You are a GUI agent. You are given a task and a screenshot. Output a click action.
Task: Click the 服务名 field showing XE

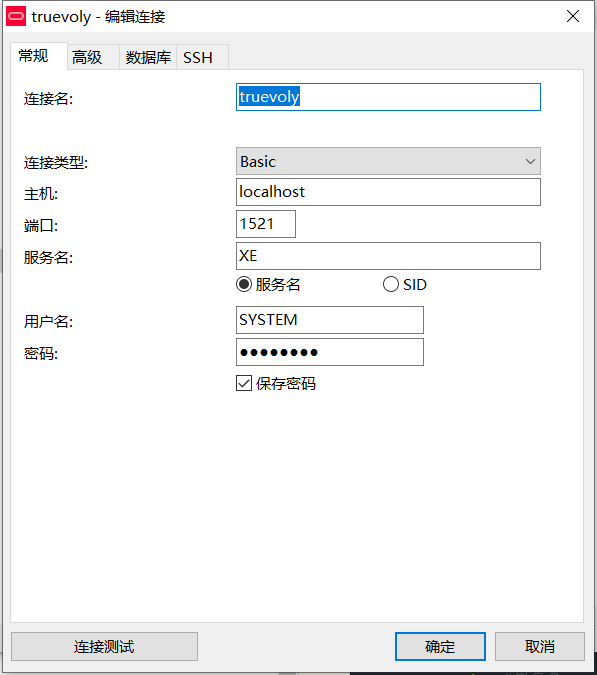388,256
